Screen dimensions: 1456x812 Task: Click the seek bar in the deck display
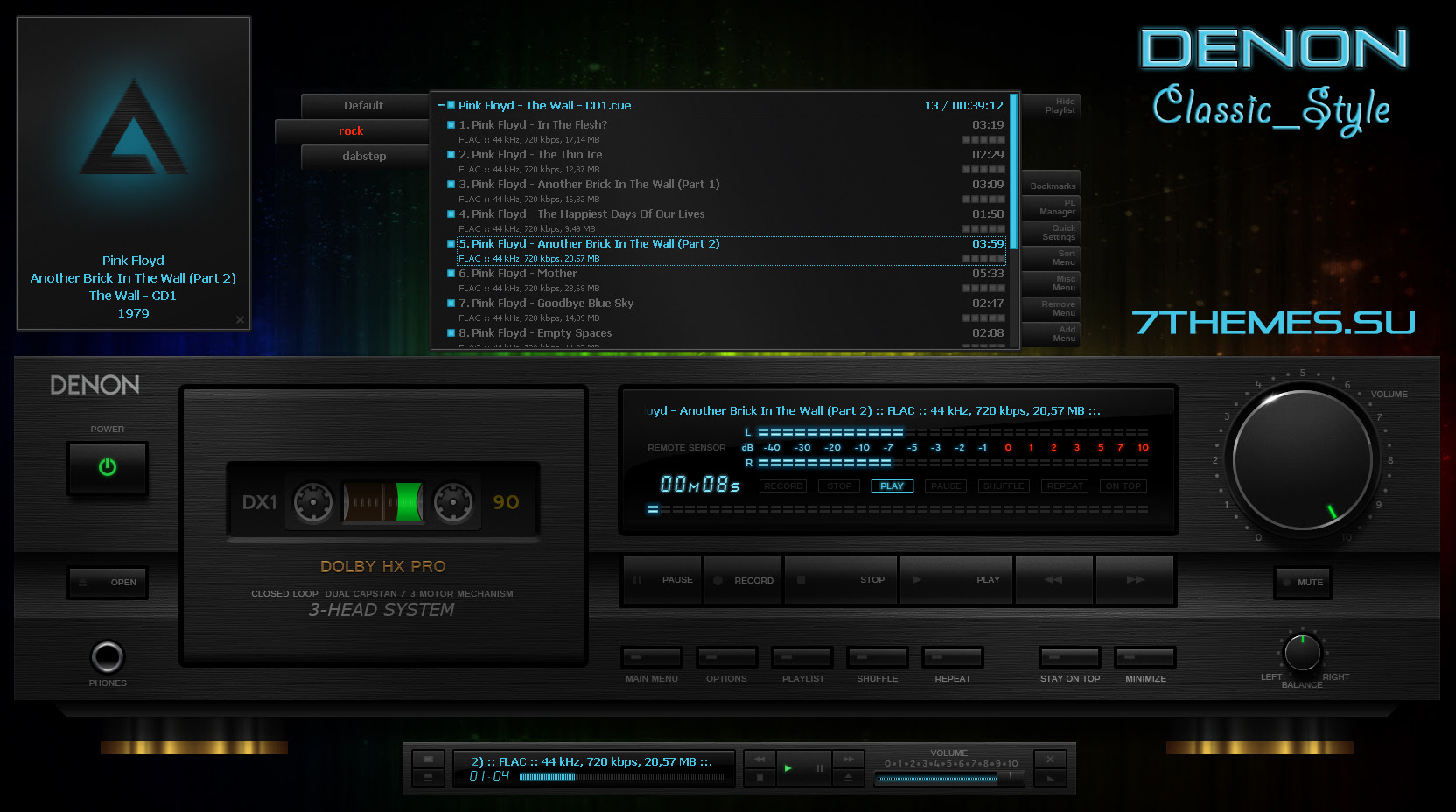[898, 509]
